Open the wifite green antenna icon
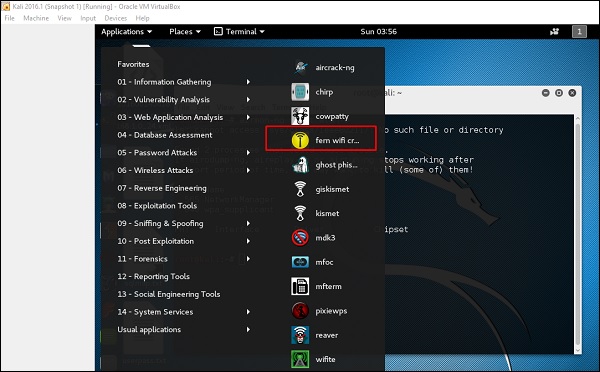Image resolution: width=600 pixels, height=372 pixels. coord(300,359)
